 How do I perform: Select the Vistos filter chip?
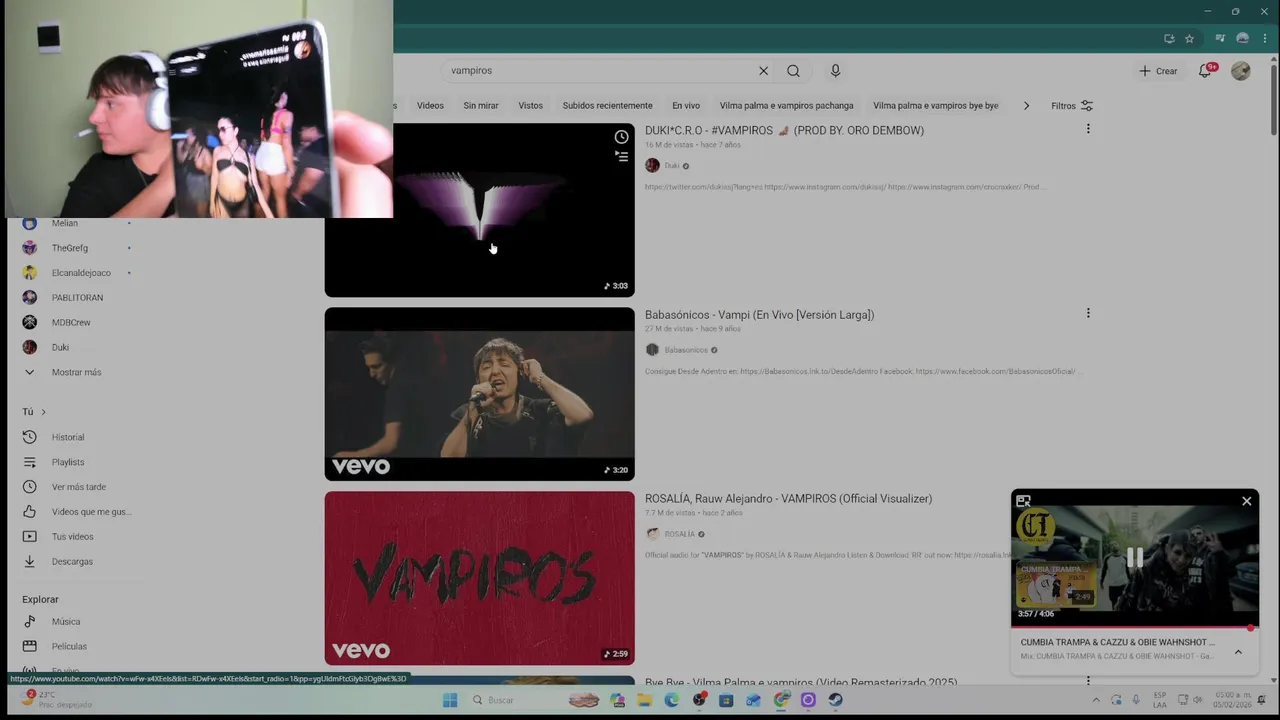(x=530, y=106)
